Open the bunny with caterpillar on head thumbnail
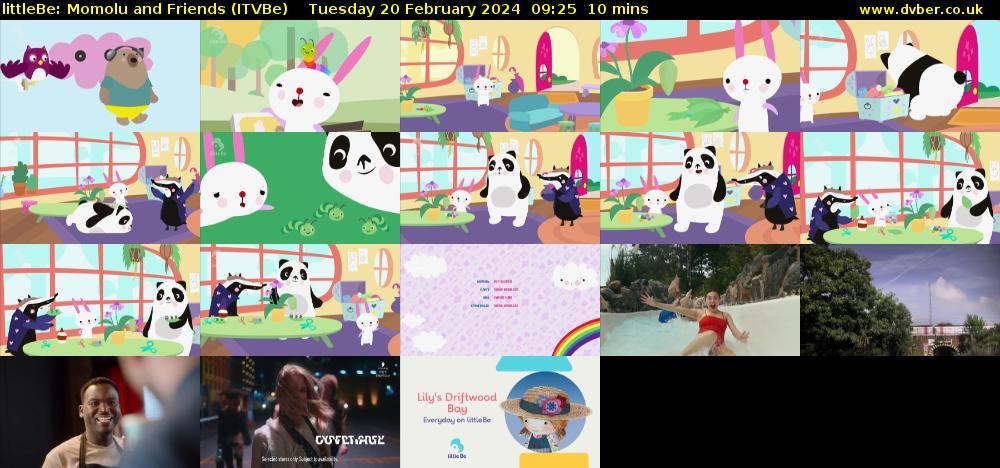 [300, 75]
